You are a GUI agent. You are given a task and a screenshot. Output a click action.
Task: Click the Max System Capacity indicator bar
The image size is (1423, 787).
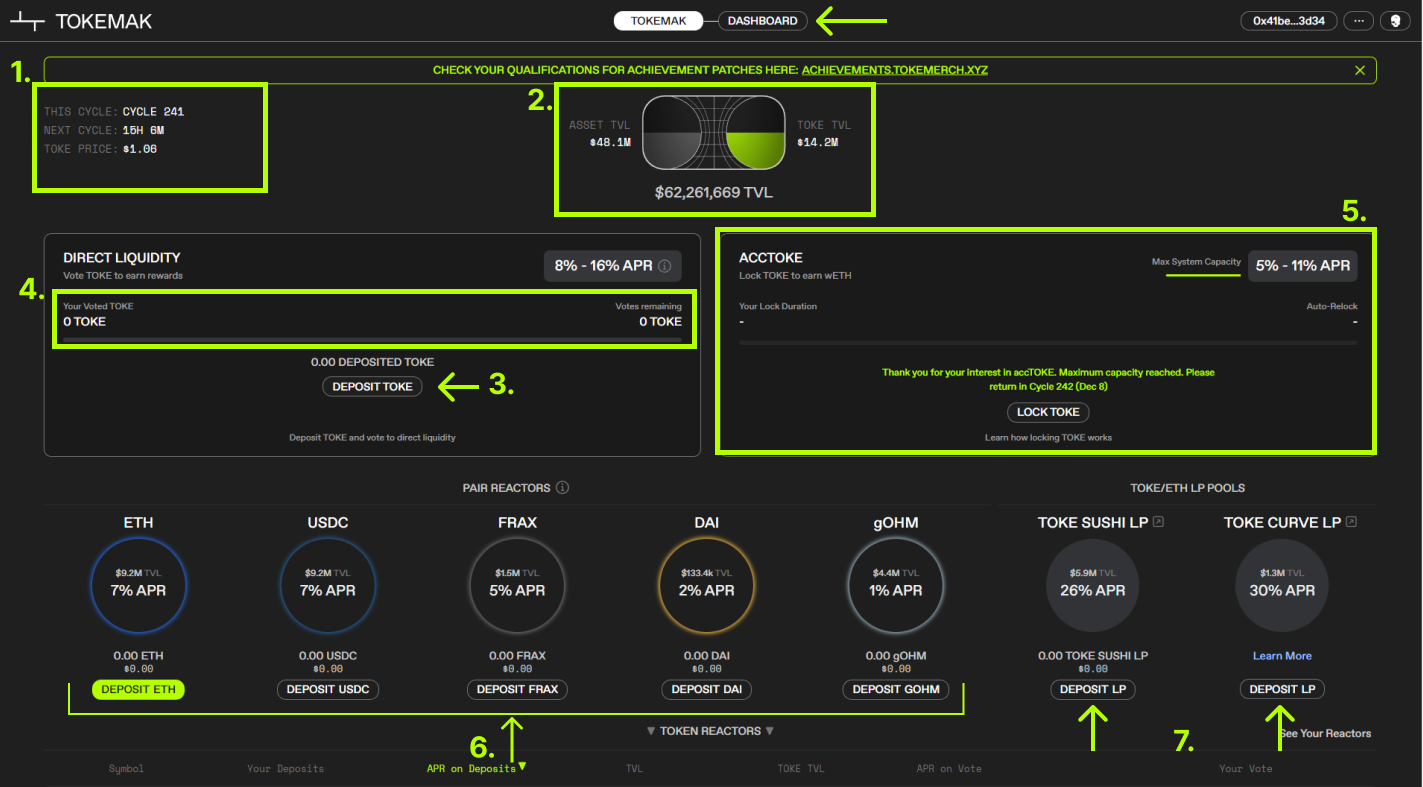click(1203, 274)
